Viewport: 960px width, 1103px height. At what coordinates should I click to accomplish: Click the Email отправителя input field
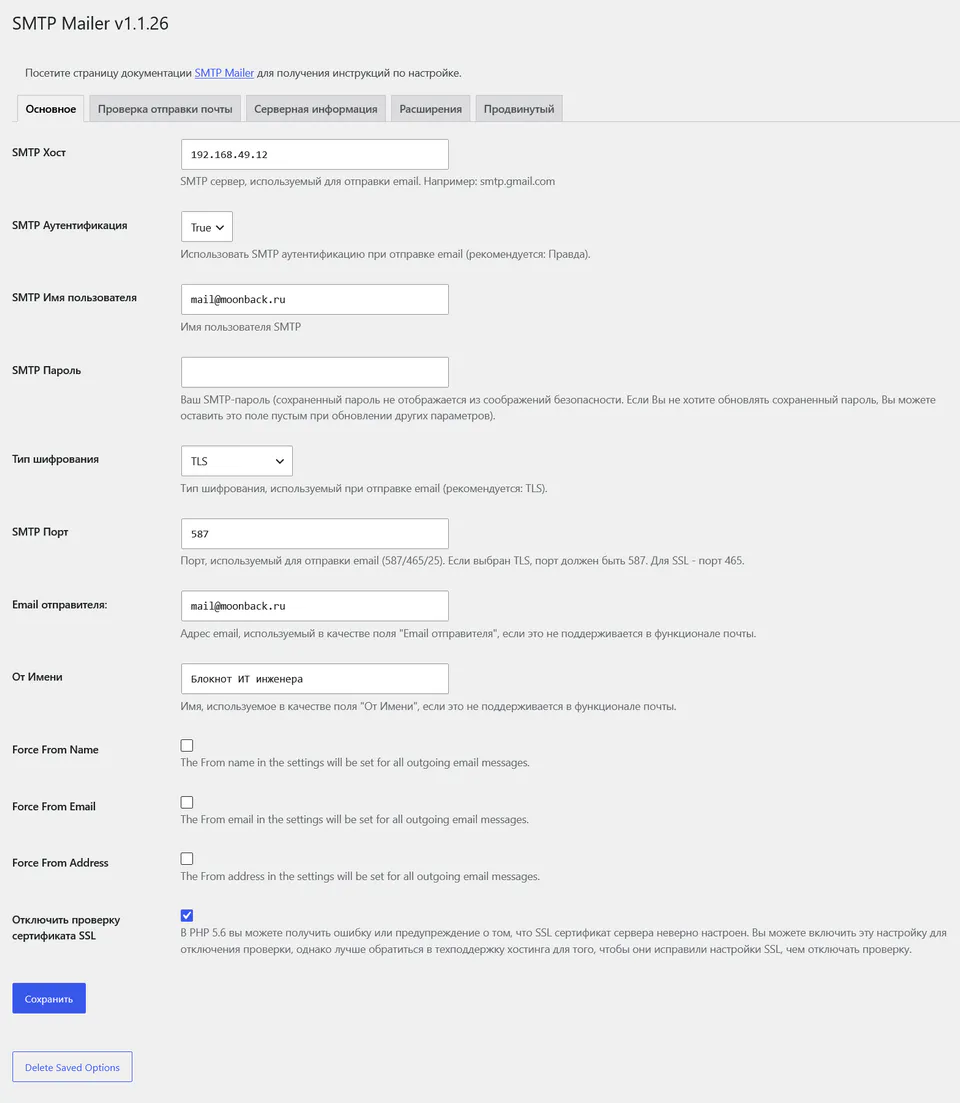click(x=314, y=606)
